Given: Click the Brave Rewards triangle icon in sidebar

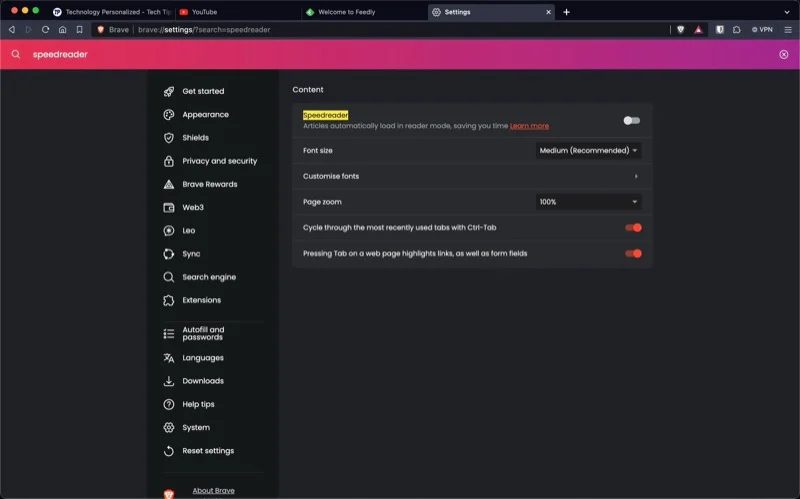Looking at the screenshot, I should (169, 184).
